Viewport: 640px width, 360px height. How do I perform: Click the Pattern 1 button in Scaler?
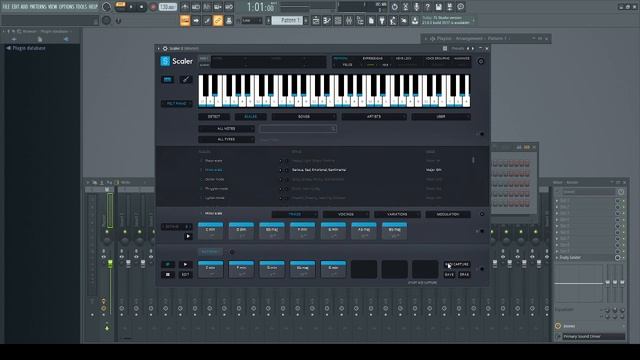210,252
